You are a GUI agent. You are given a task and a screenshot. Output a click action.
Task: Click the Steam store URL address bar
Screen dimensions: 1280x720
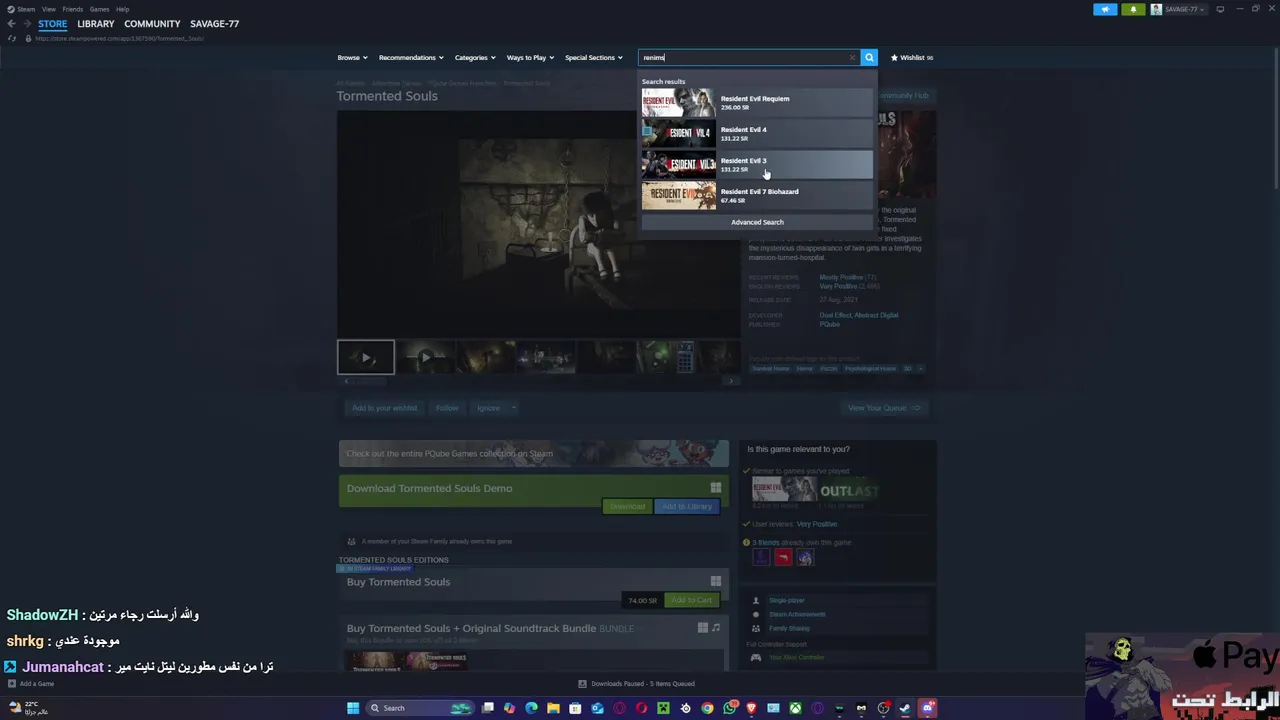(x=120, y=38)
